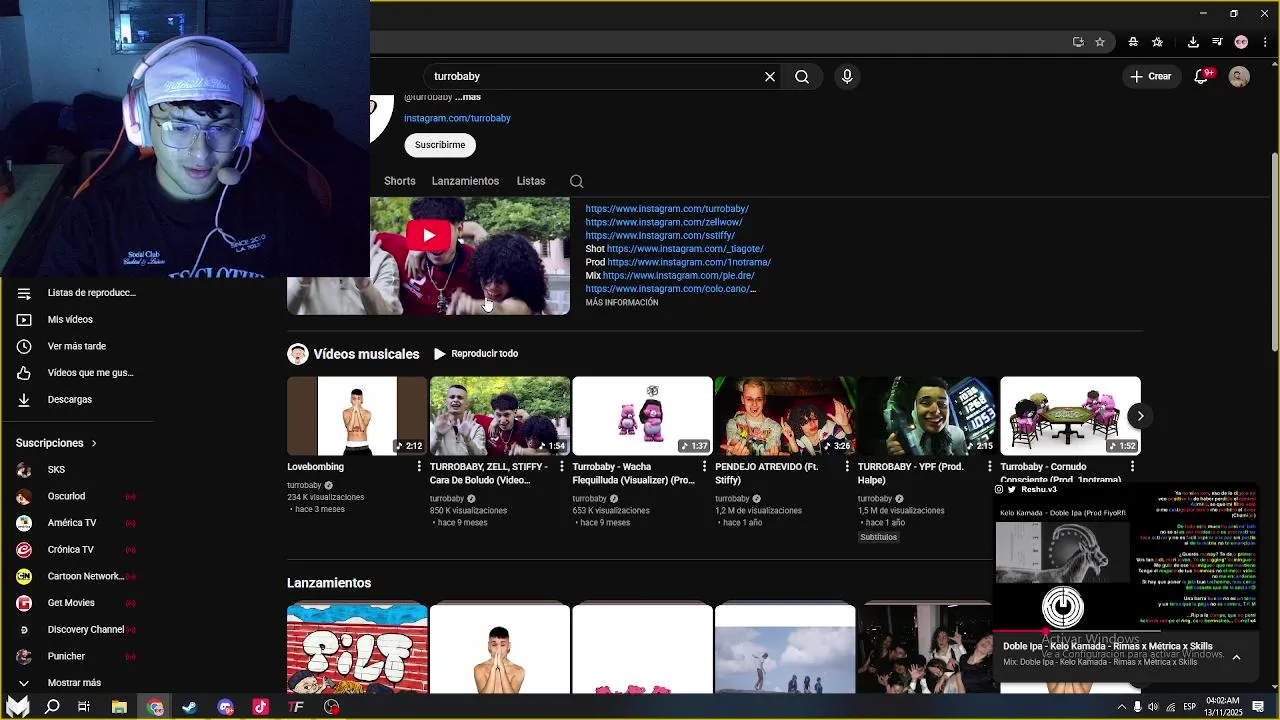This screenshot has height=720, width=1280.
Task: Open options menu for Lovebombing video
Action: tap(419, 467)
